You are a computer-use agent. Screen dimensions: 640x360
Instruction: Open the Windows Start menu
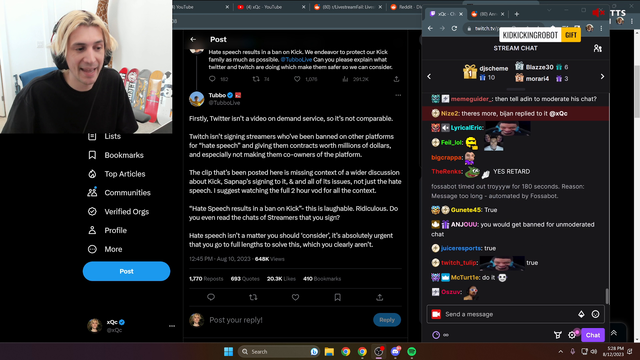point(229,351)
